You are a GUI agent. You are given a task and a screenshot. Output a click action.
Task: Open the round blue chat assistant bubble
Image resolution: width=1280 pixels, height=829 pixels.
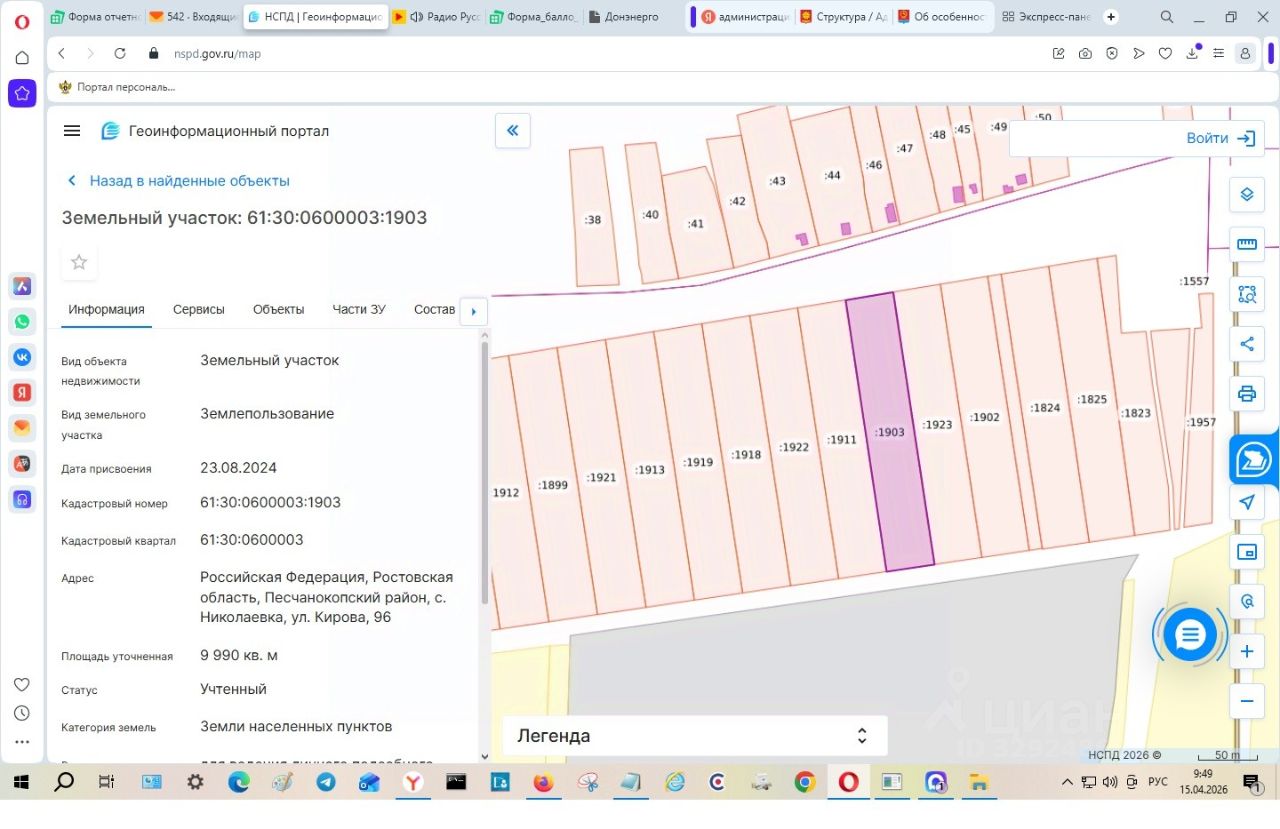[x=1190, y=634]
